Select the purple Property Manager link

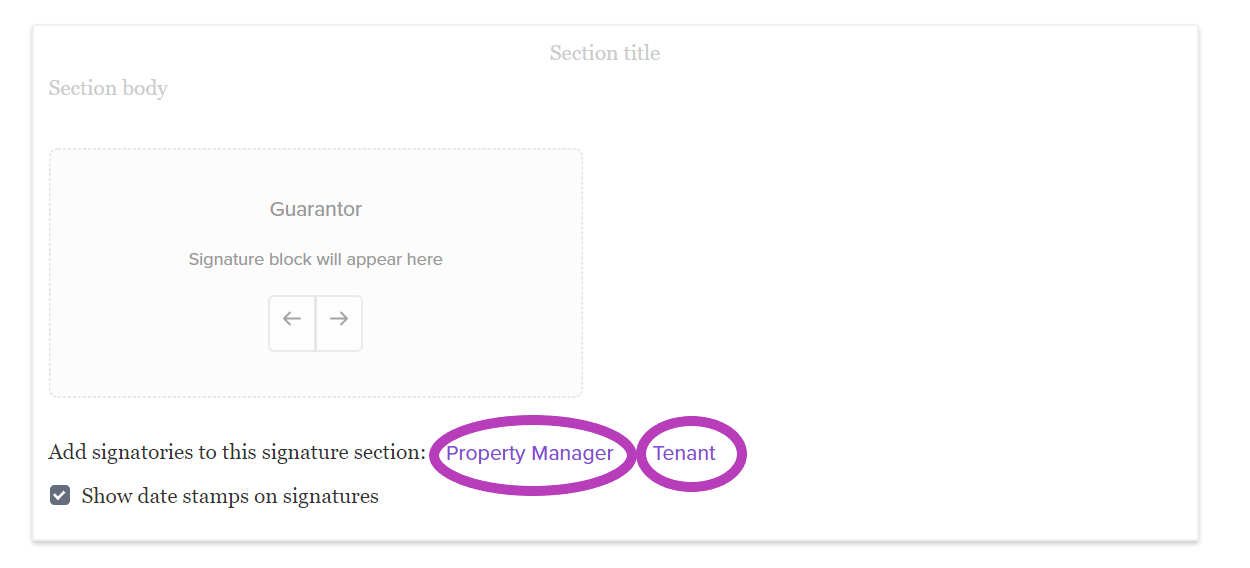point(529,454)
